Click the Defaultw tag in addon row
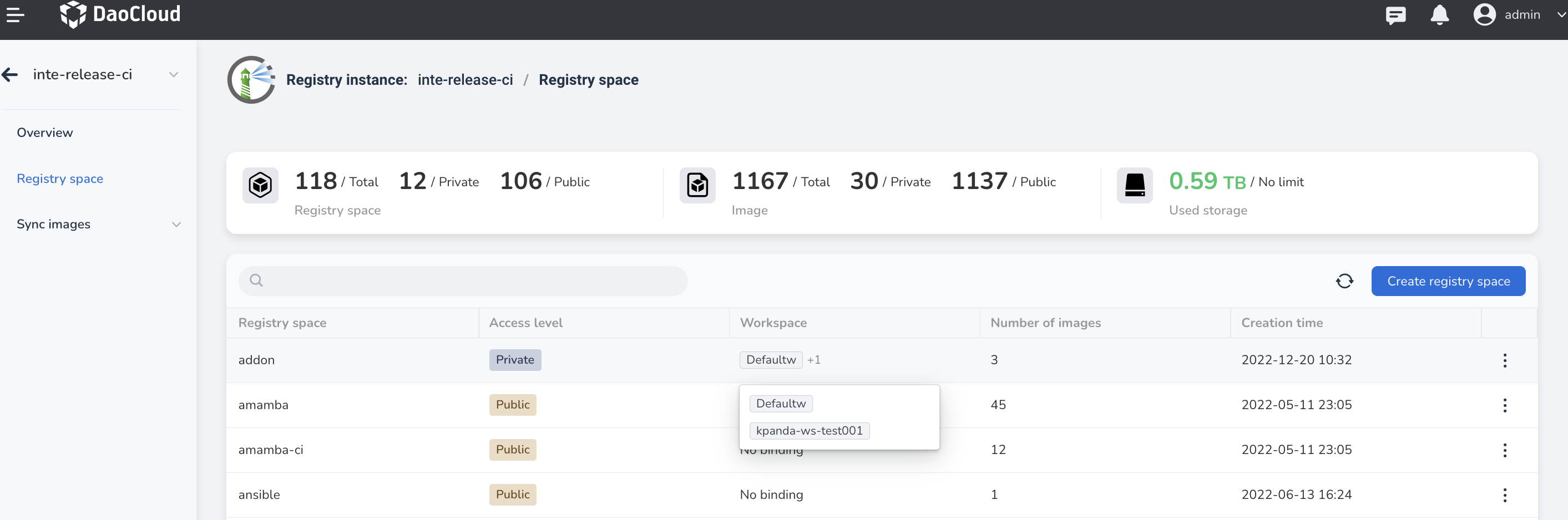Image resolution: width=1568 pixels, height=520 pixels. [771, 360]
